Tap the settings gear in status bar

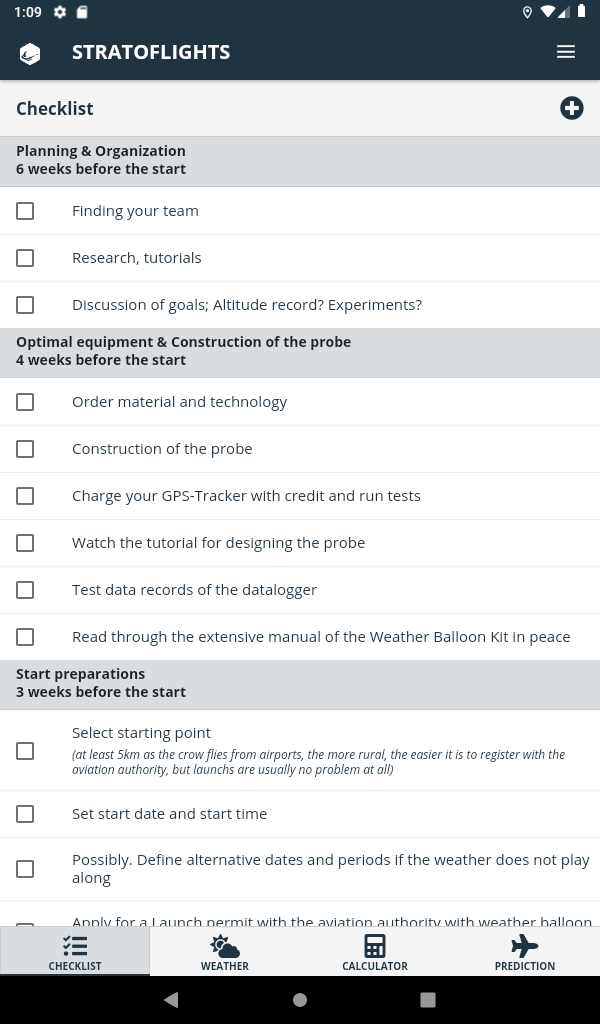[60, 12]
